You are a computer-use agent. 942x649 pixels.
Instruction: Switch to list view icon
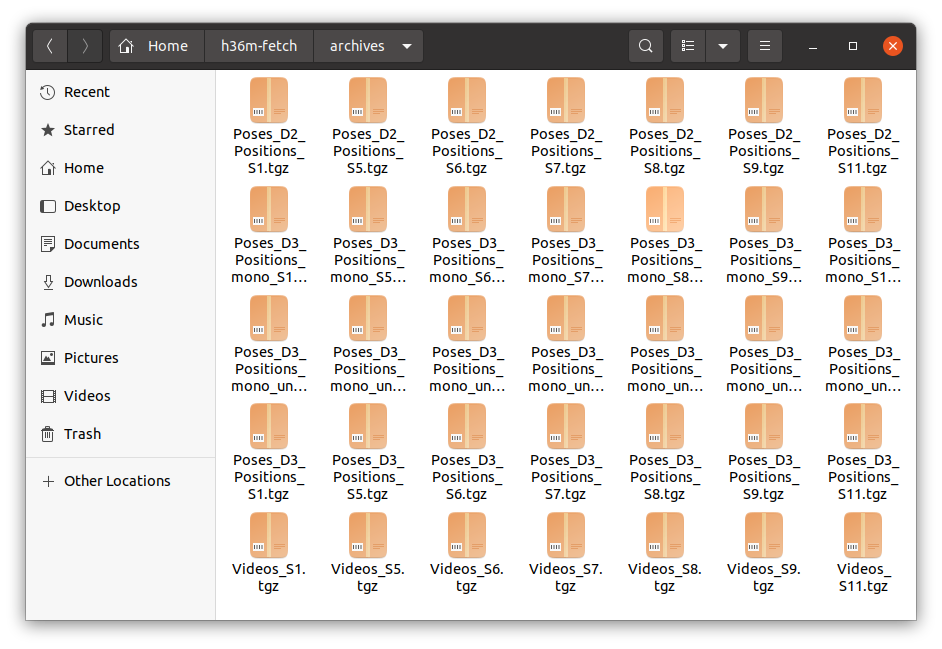688,46
